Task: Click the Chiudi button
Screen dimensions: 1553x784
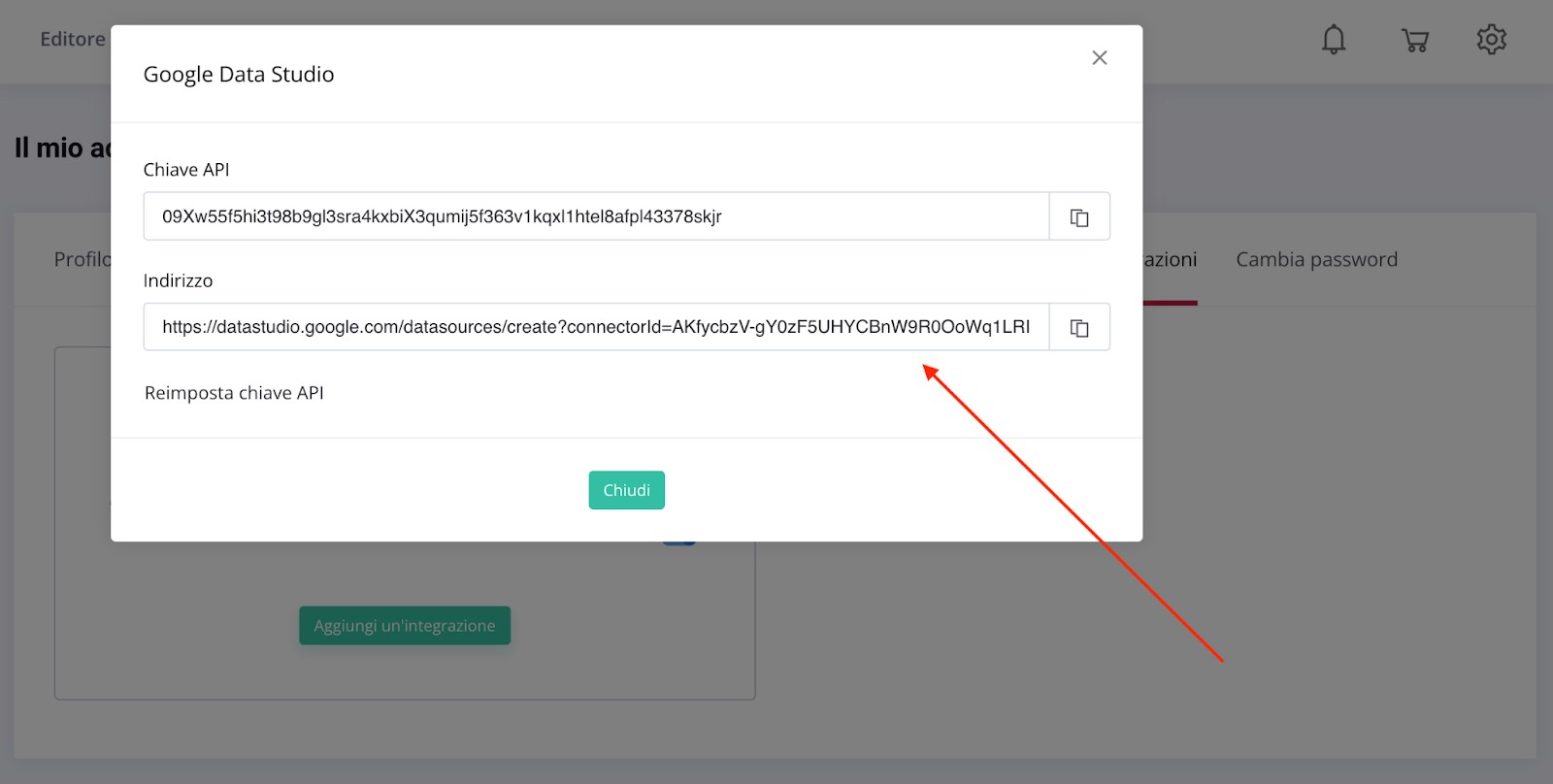Action: coord(627,490)
